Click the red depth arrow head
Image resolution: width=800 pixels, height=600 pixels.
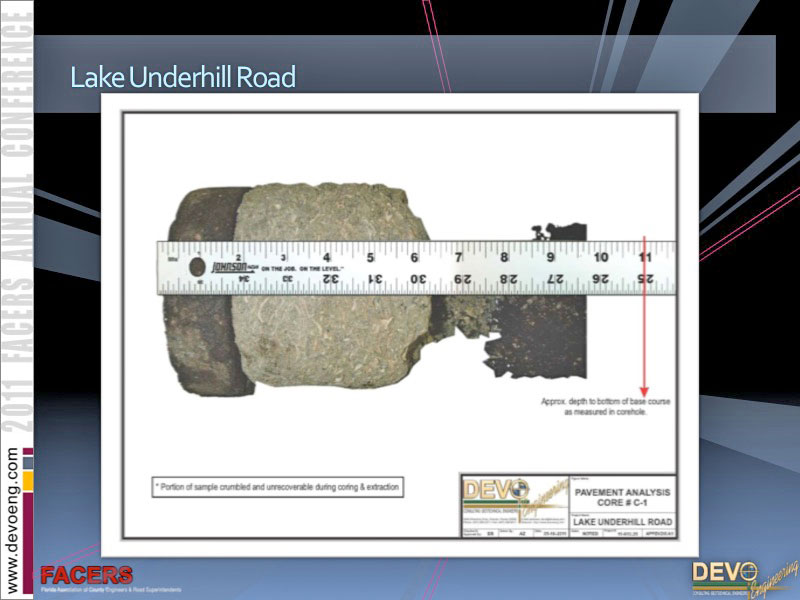click(x=645, y=390)
